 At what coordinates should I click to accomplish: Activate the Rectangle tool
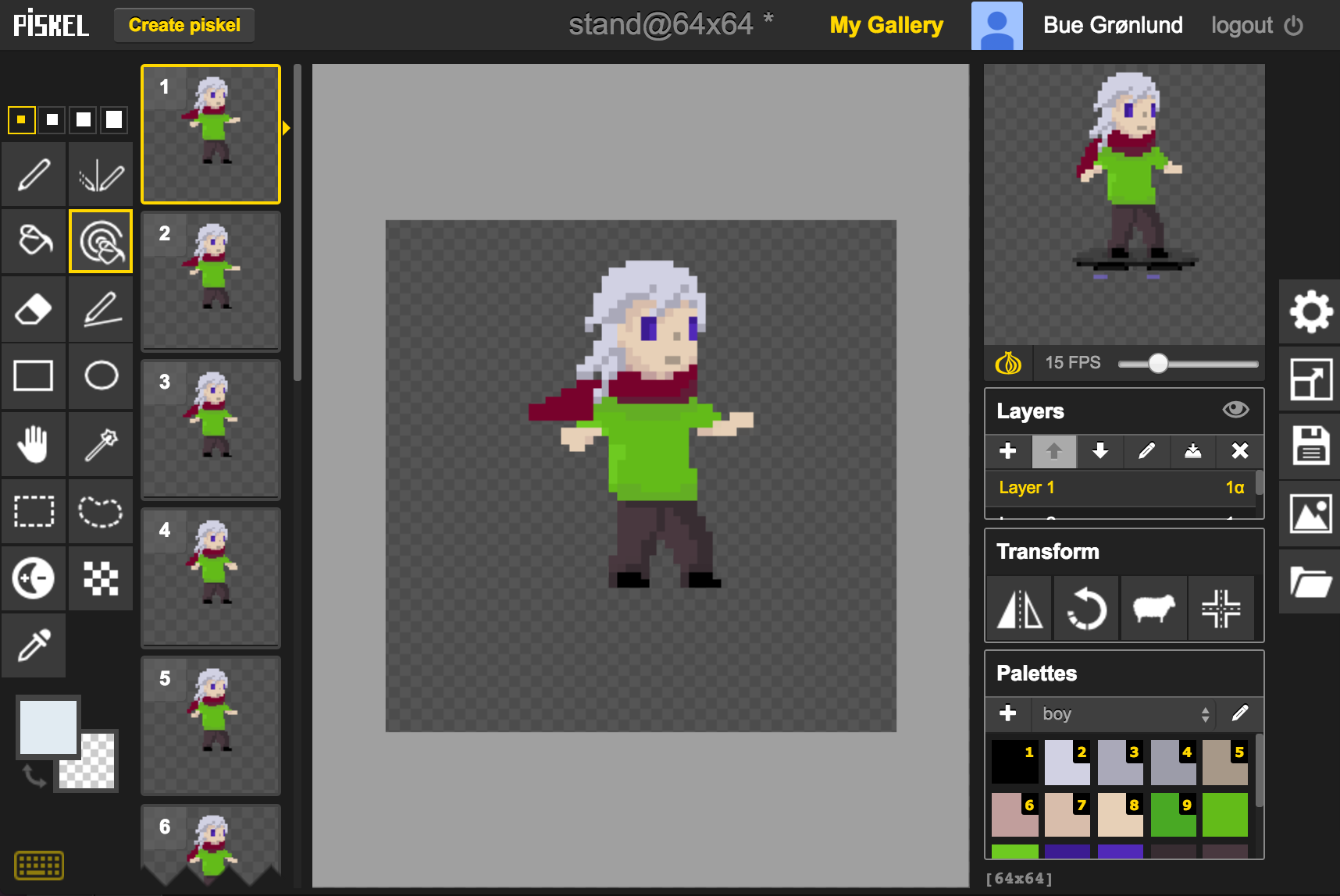pos(34,376)
